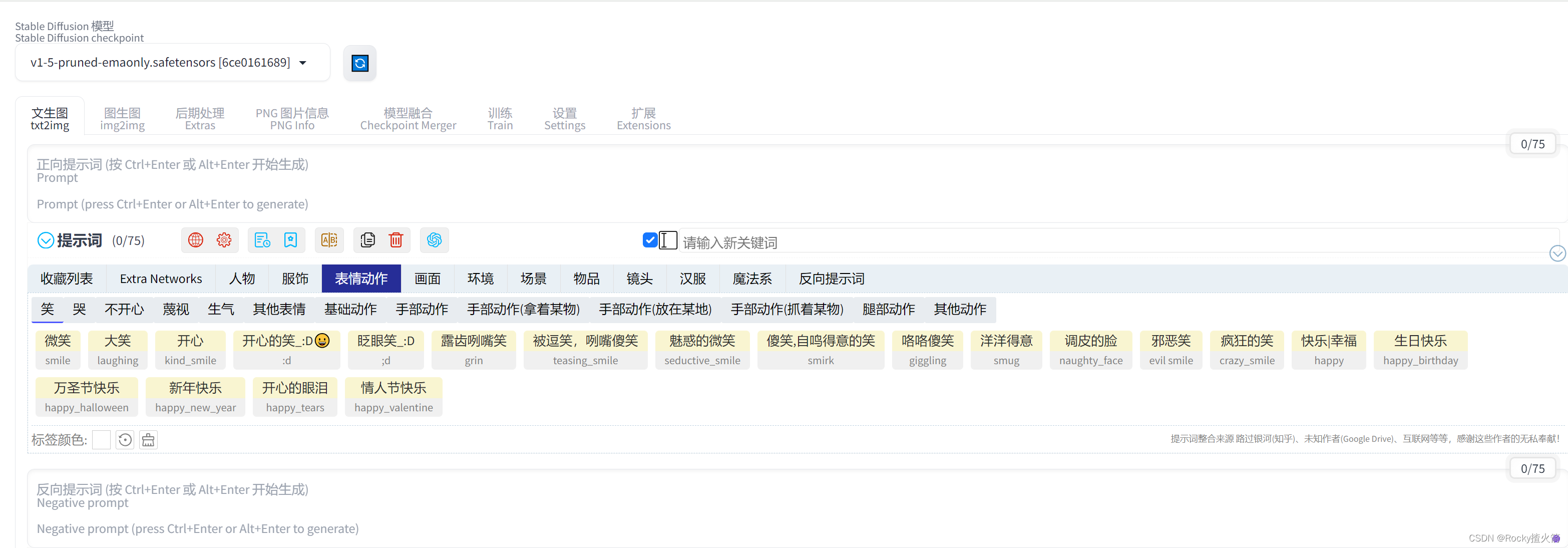Viewport: 1568px width, 548px height.
Task: Select the 手部动作(拿着某物) sub-tab
Action: pos(523,310)
